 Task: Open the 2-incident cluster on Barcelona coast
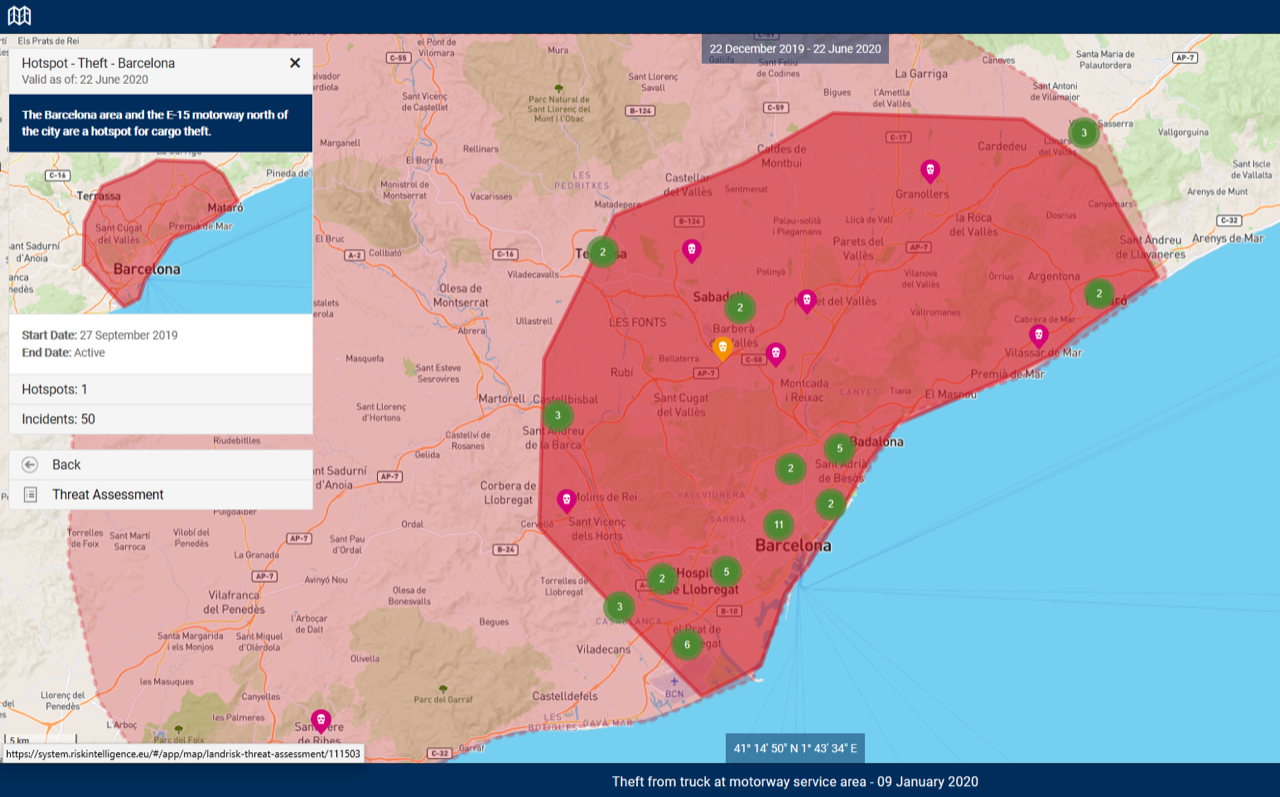pyautogui.click(x=830, y=504)
